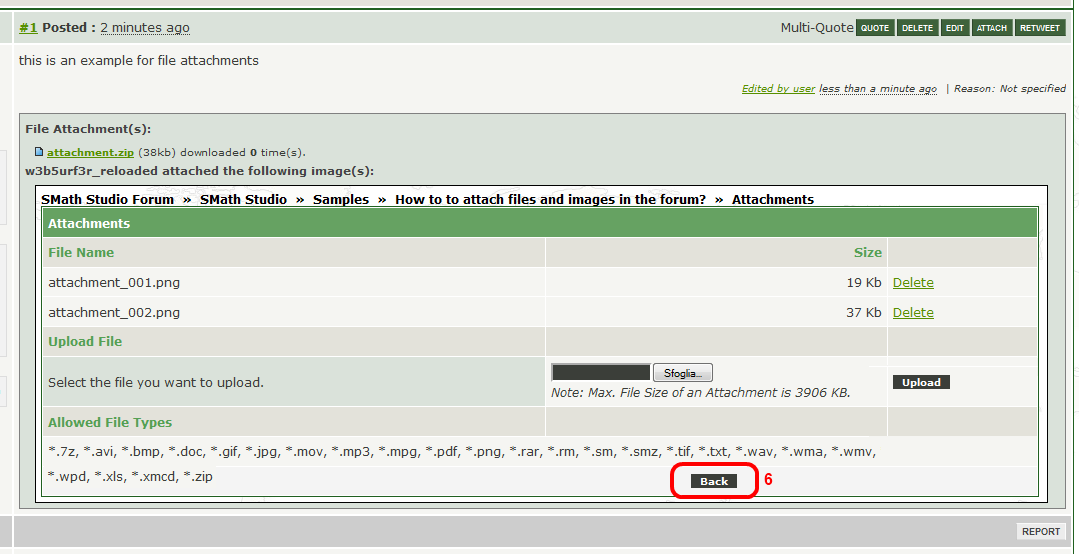Viewport: 1081px width, 554px height.
Task: Click the DELETE post button
Action: coord(917,28)
